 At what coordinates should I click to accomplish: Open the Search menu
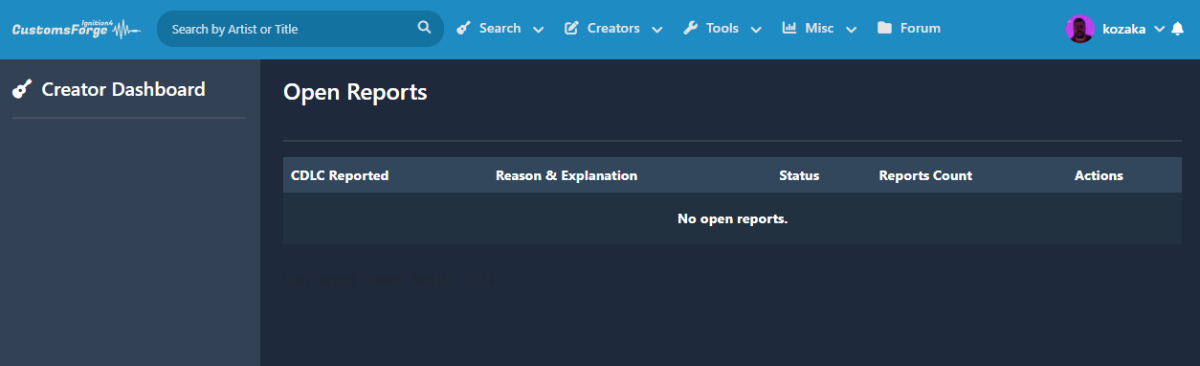(x=500, y=28)
